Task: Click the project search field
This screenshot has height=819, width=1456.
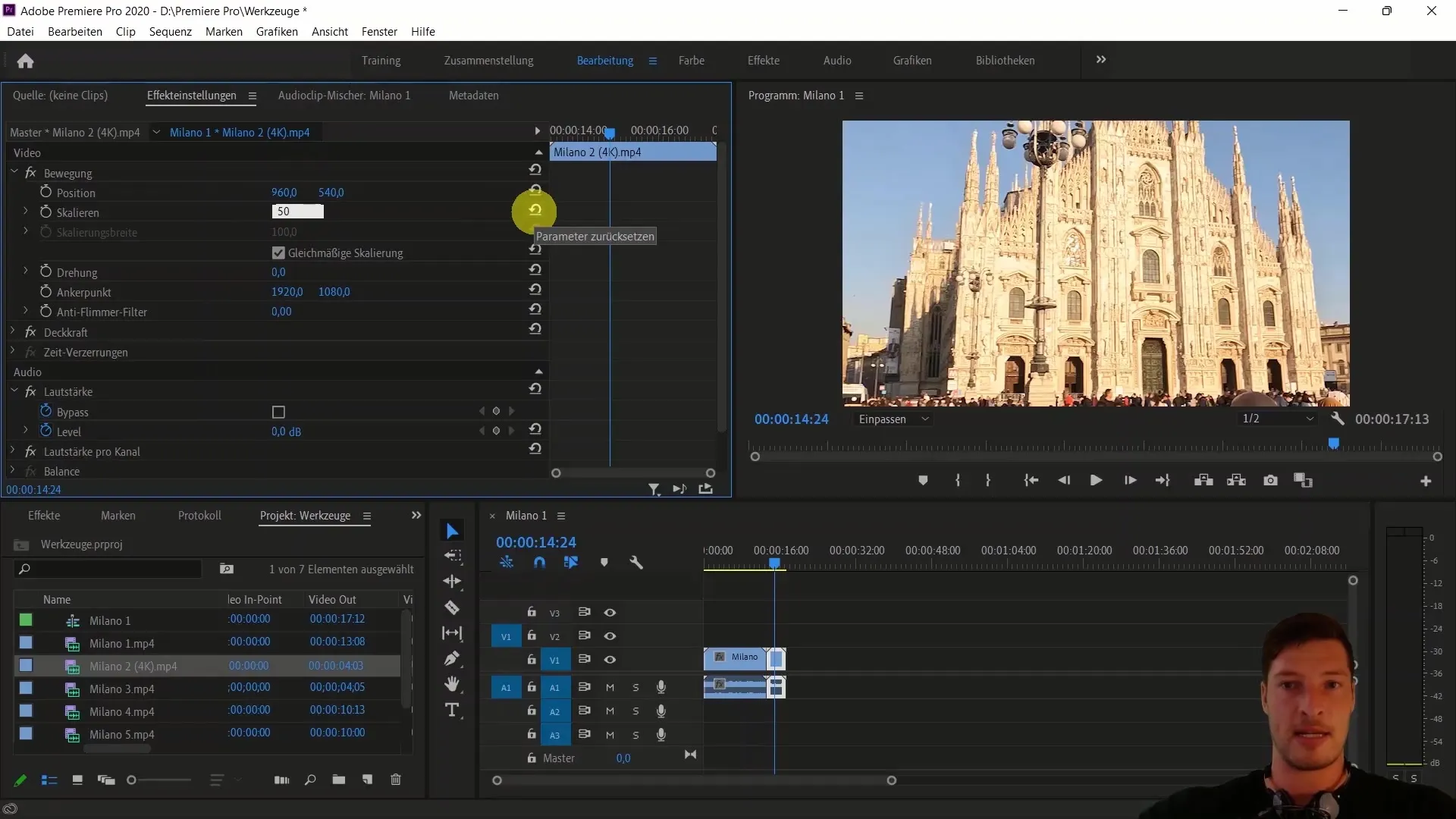Action: pos(108,569)
